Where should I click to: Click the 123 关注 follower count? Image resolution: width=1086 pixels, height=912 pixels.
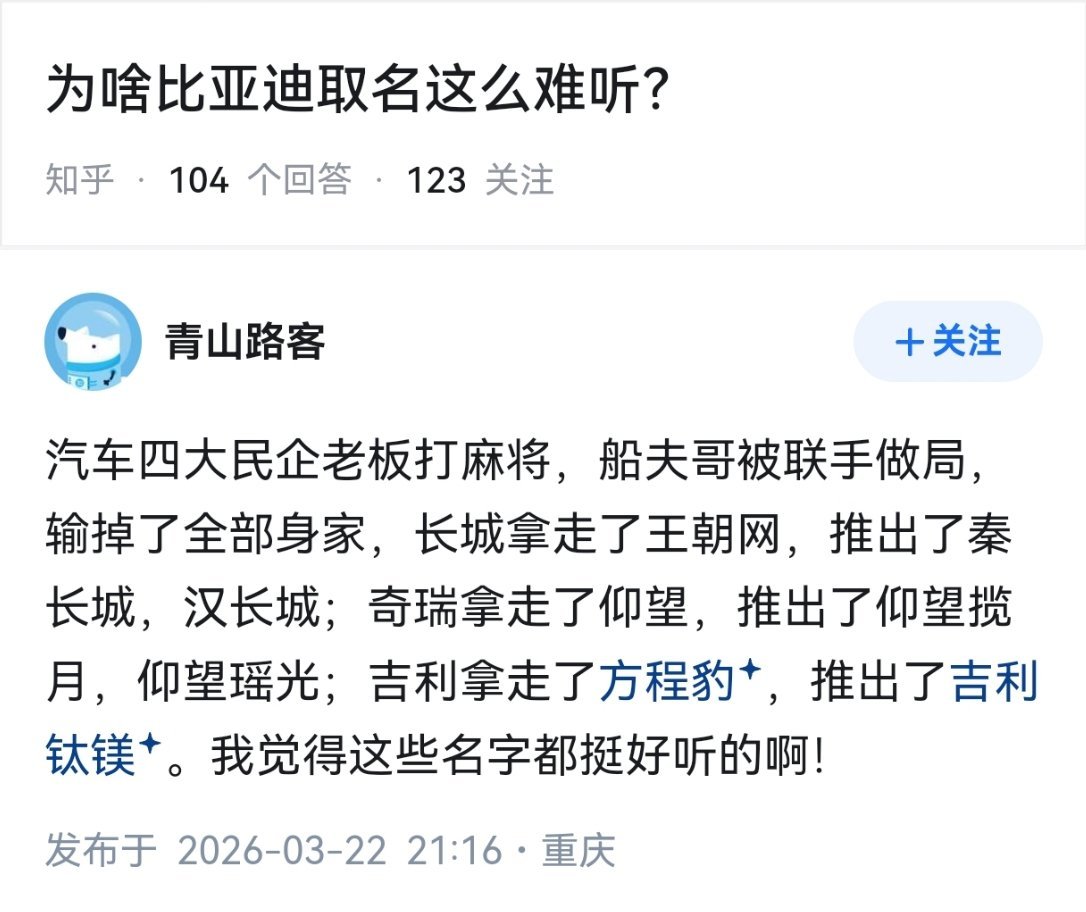coord(480,182)
